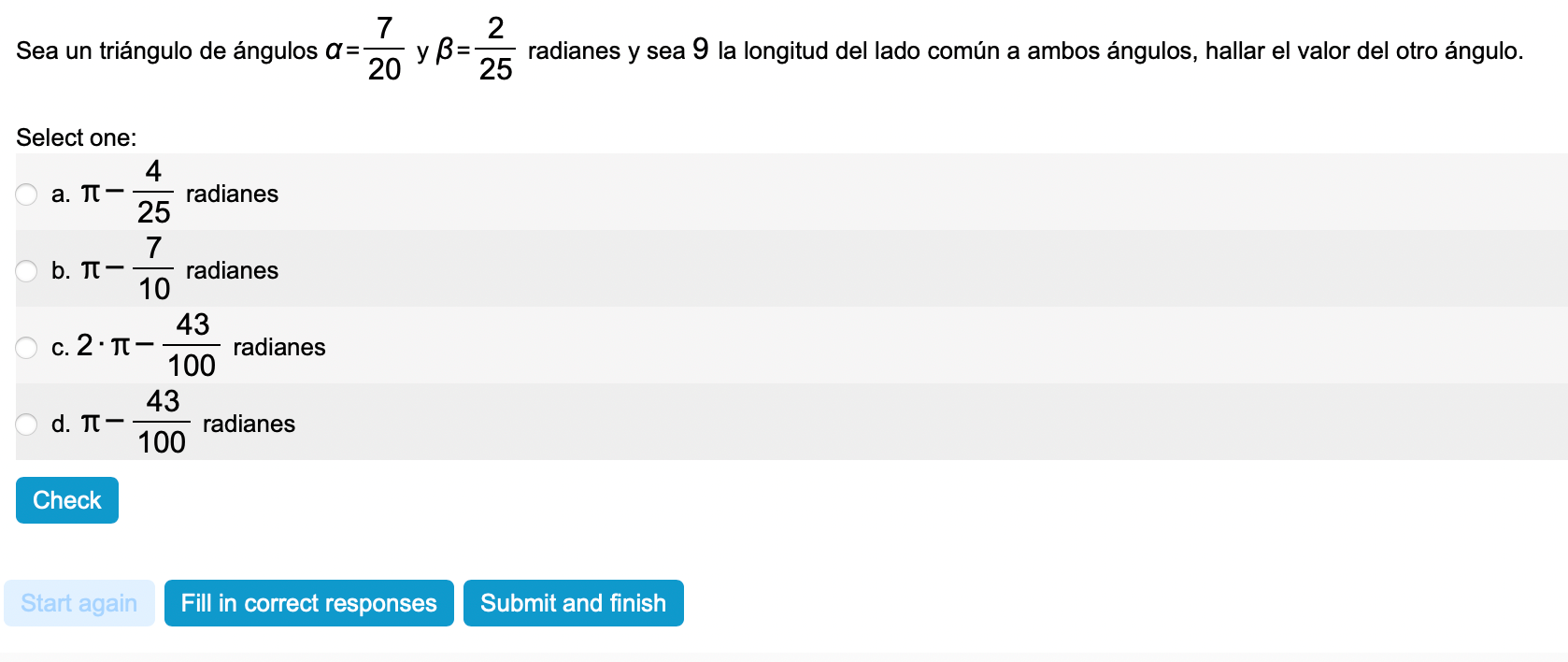The image size is (1568, 662).
Task: Select radio button for option b
Action: coord(26,271)
